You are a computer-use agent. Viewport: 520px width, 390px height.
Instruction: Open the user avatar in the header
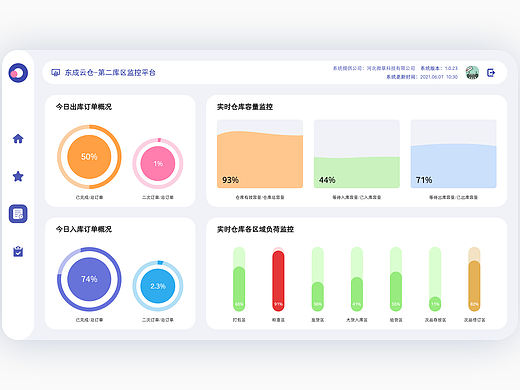(x=472, y=72)
